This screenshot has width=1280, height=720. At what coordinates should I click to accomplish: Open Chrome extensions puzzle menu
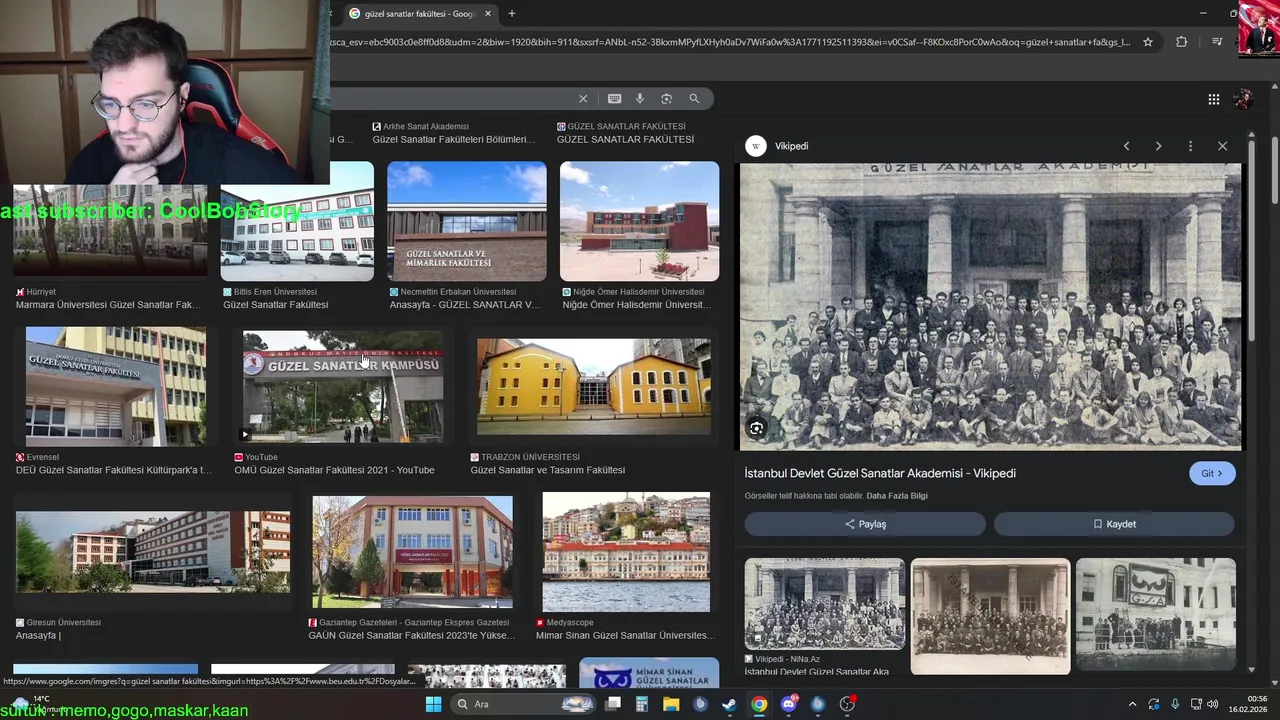point(1181,42)
